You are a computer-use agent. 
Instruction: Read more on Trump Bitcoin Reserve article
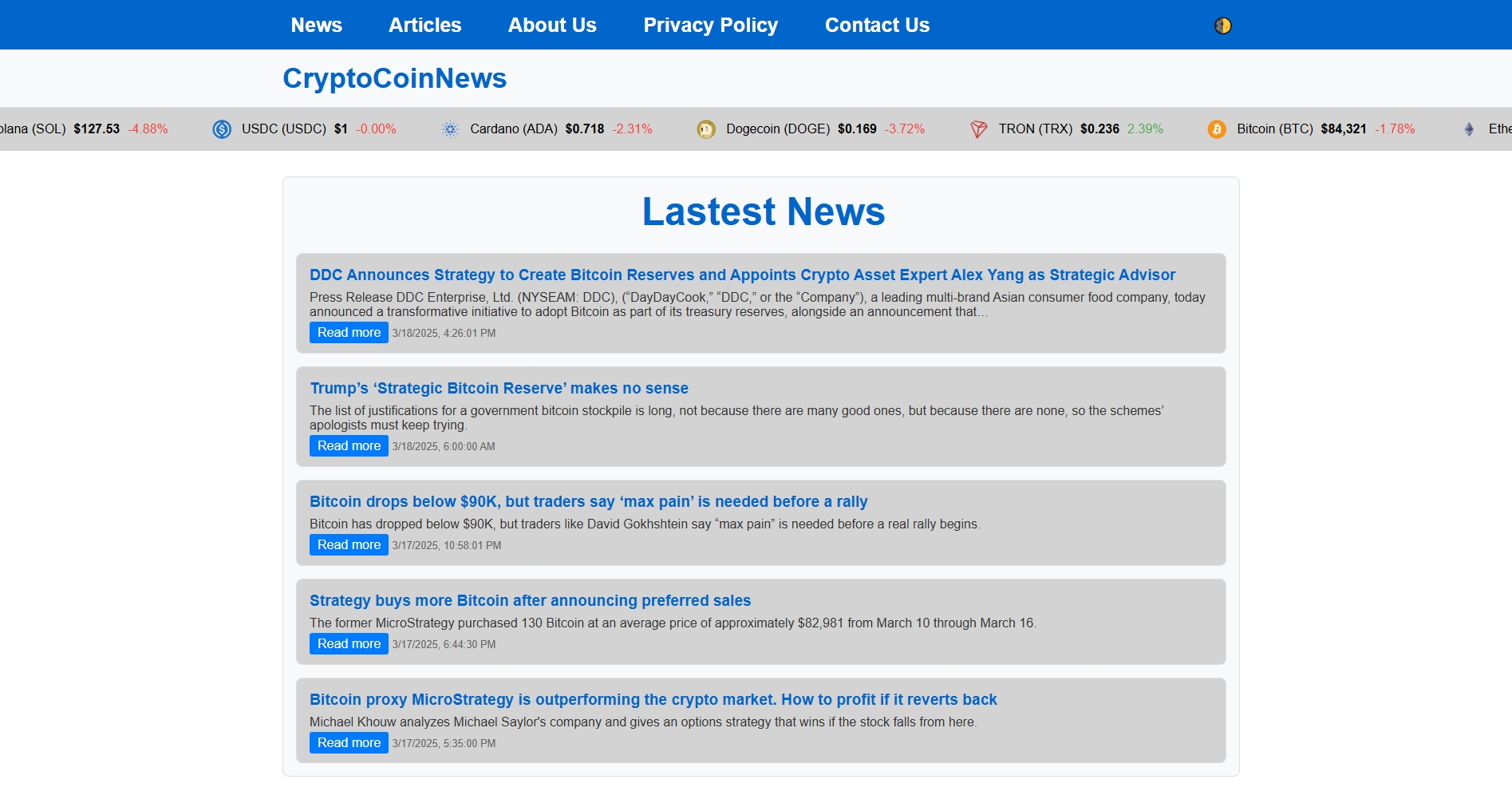pos(349,446)
